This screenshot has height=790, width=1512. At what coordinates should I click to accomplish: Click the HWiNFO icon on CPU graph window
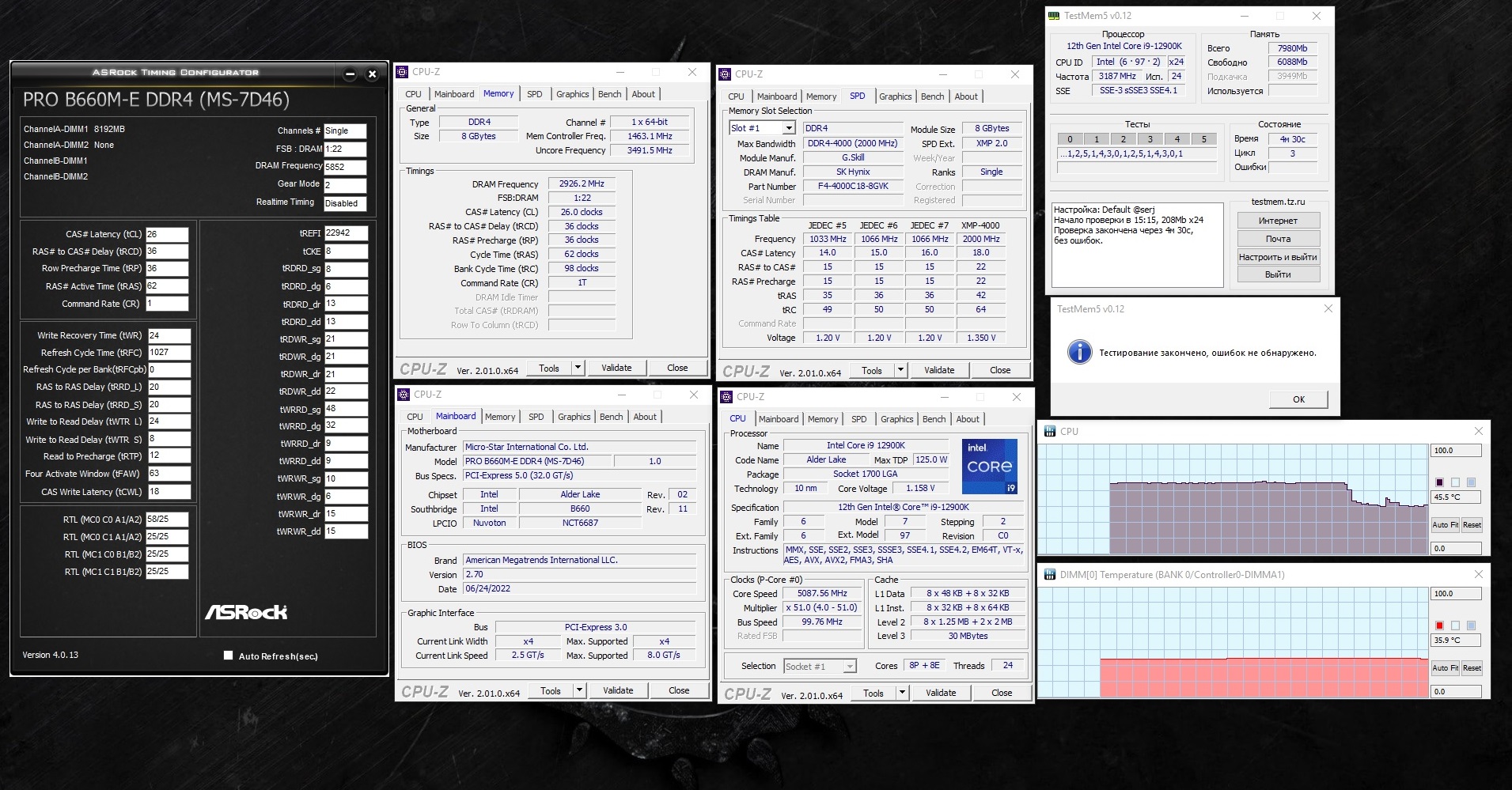[1050, 431]
